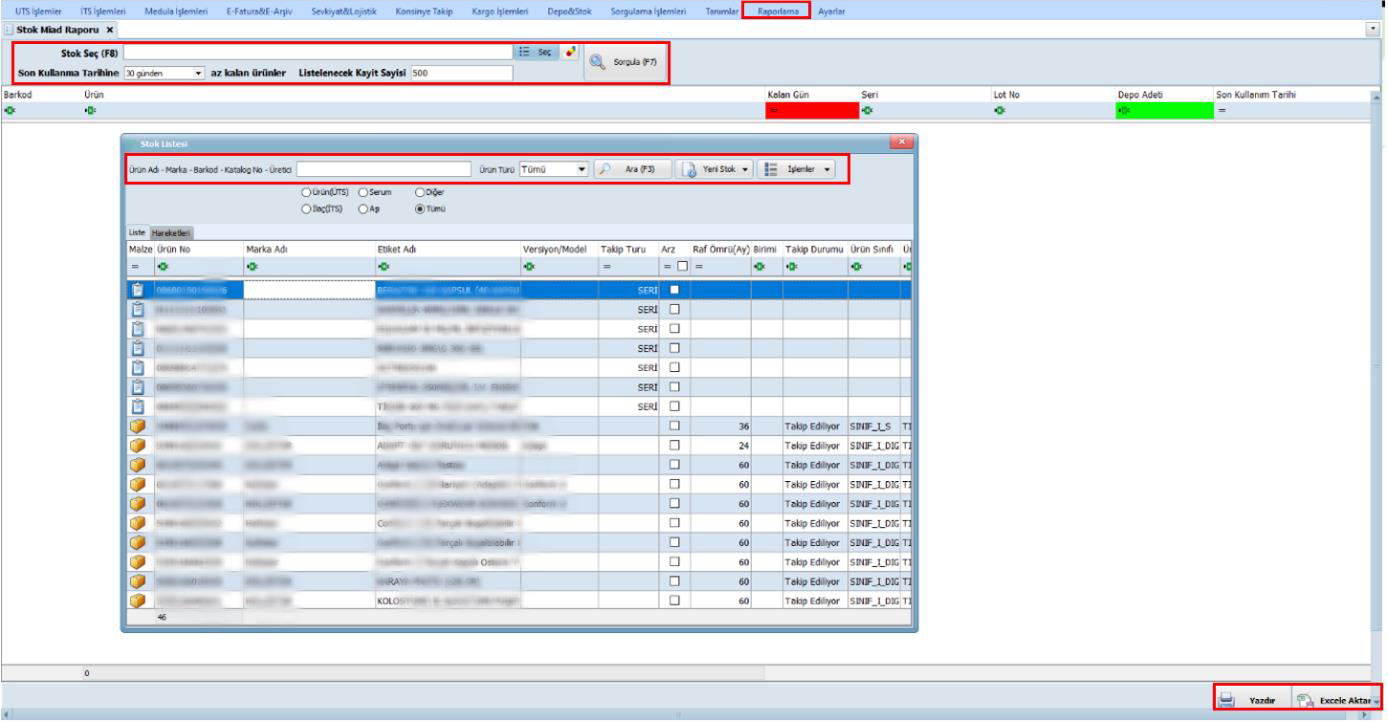Open the Ayarlar menu
The height and width of the screenshot is (722, 1388).
[x=831, y=10]
